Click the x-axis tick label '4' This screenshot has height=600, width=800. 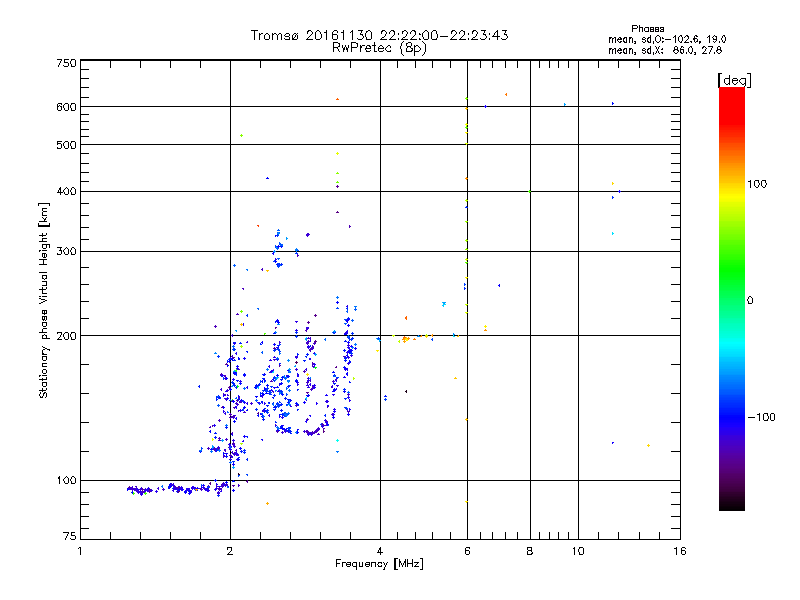pos(380,551)
